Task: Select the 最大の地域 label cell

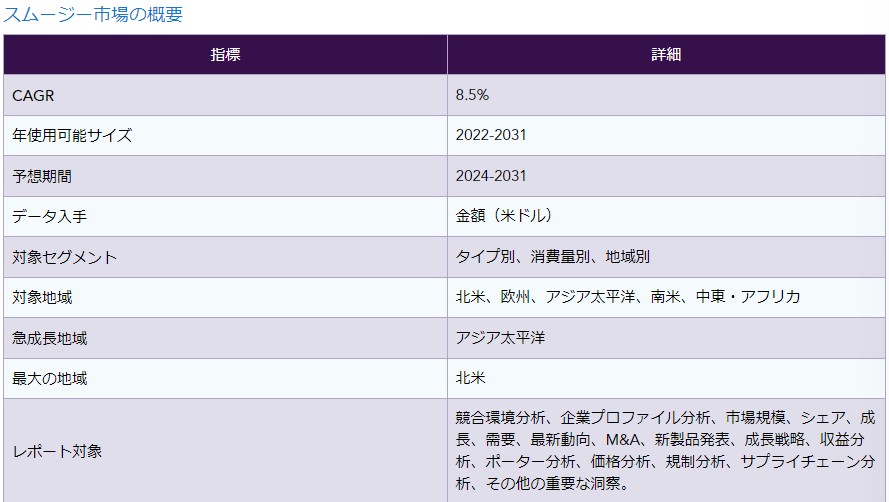Action: click(49, 379)
